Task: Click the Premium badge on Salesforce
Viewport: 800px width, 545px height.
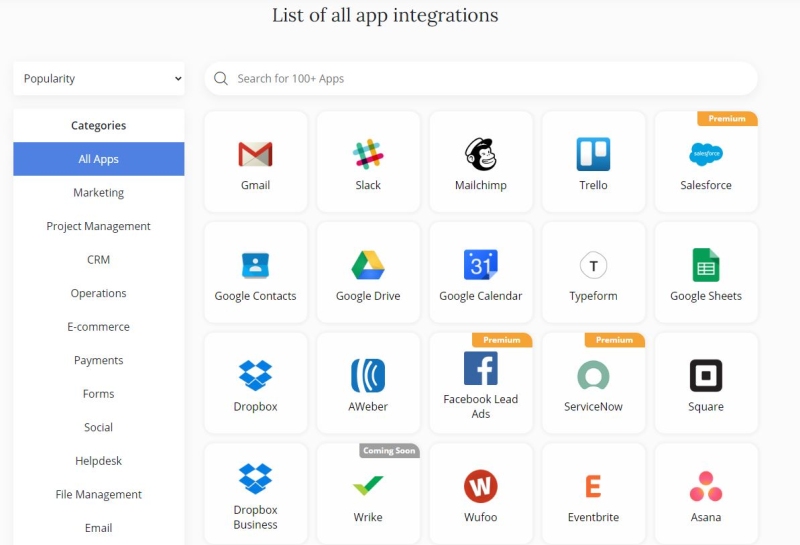Action: (727, 118)
